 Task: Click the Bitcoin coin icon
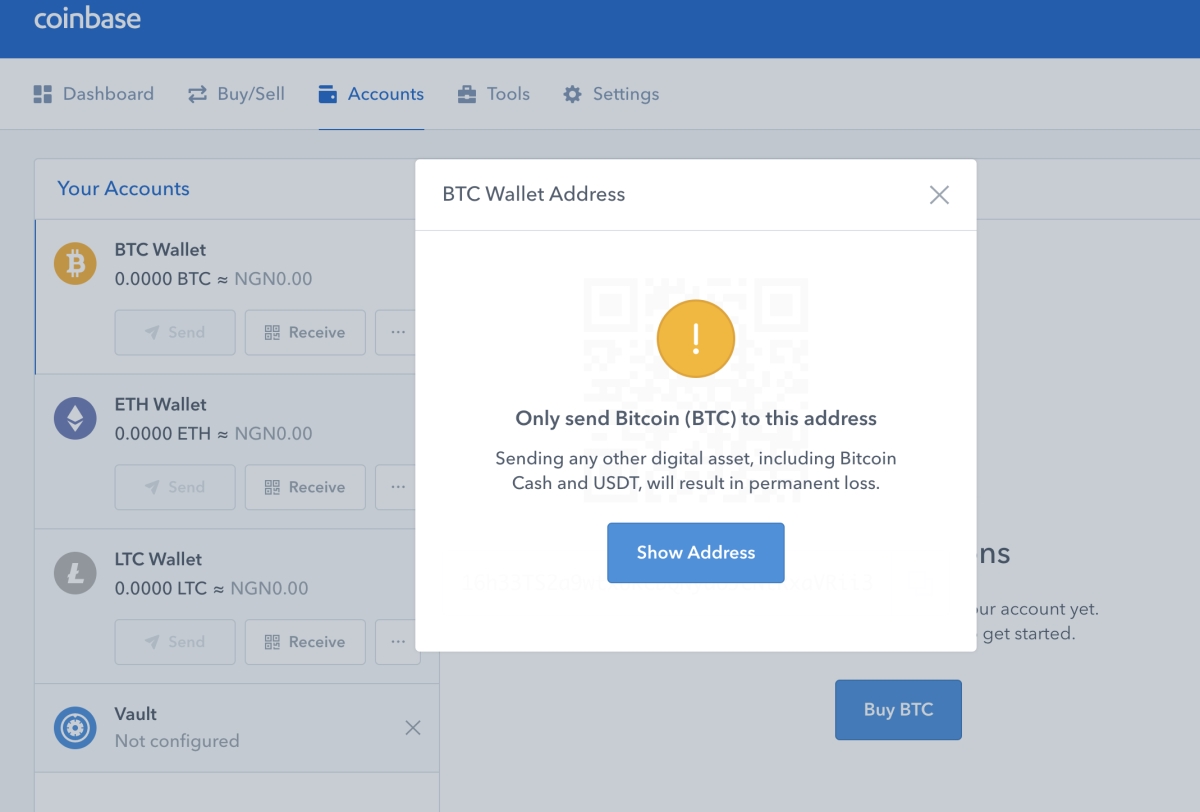[x=75, y=264]
